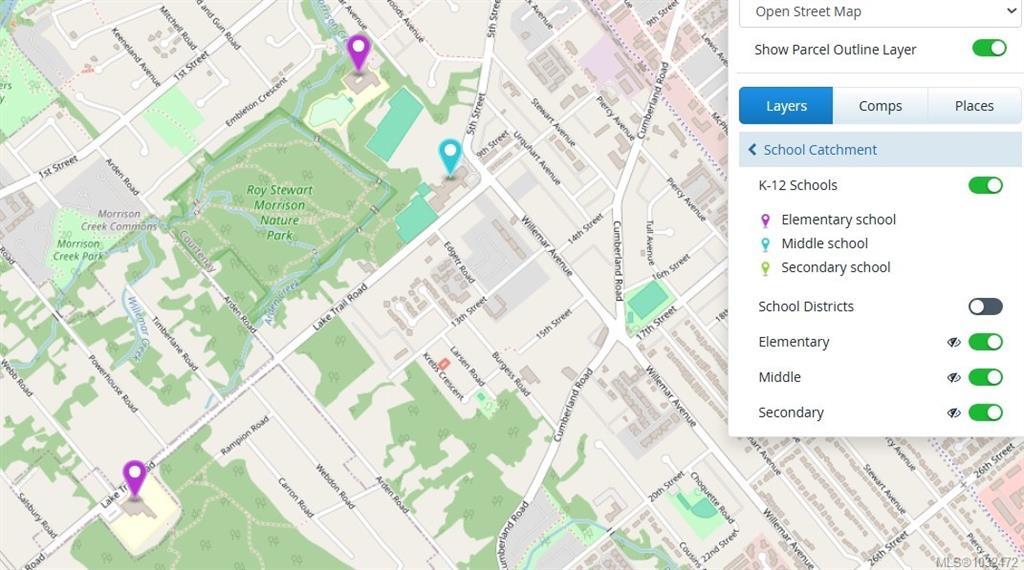Switch to the Comps tab
This screenshot has height=570, width=1024.
pyautogui.click(x=880, y=106)
